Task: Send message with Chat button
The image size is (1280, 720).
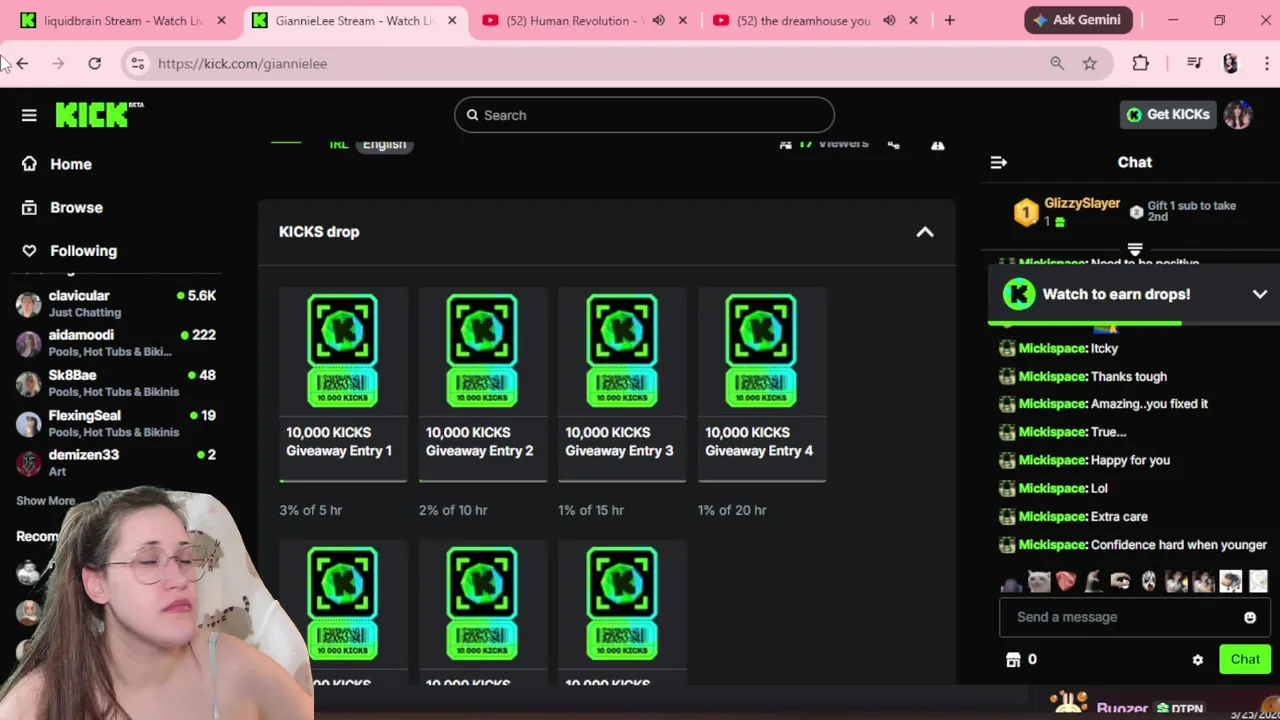Action: click(1245, 659)
